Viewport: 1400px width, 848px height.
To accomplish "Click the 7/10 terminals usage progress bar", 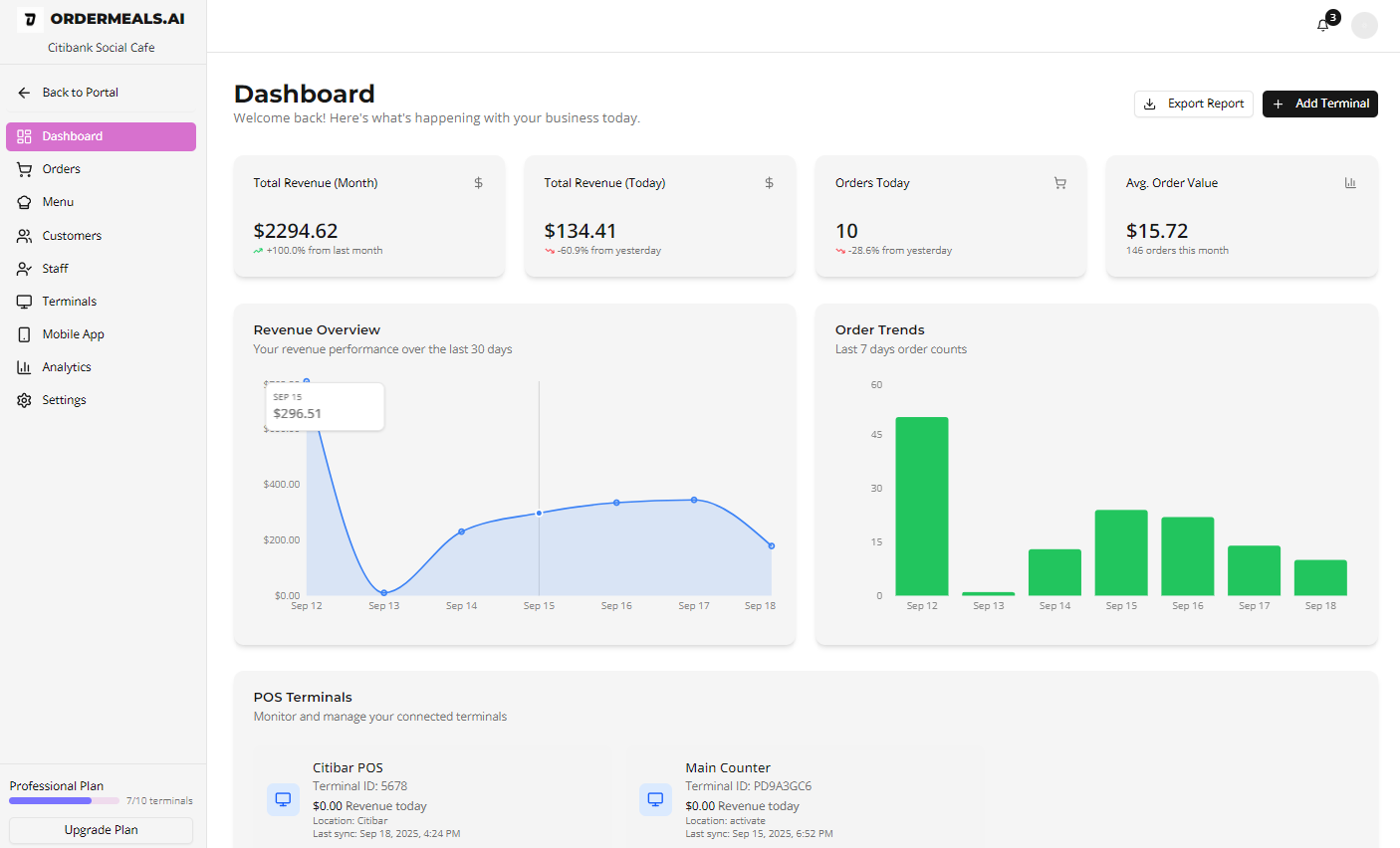I will [63, 800].
